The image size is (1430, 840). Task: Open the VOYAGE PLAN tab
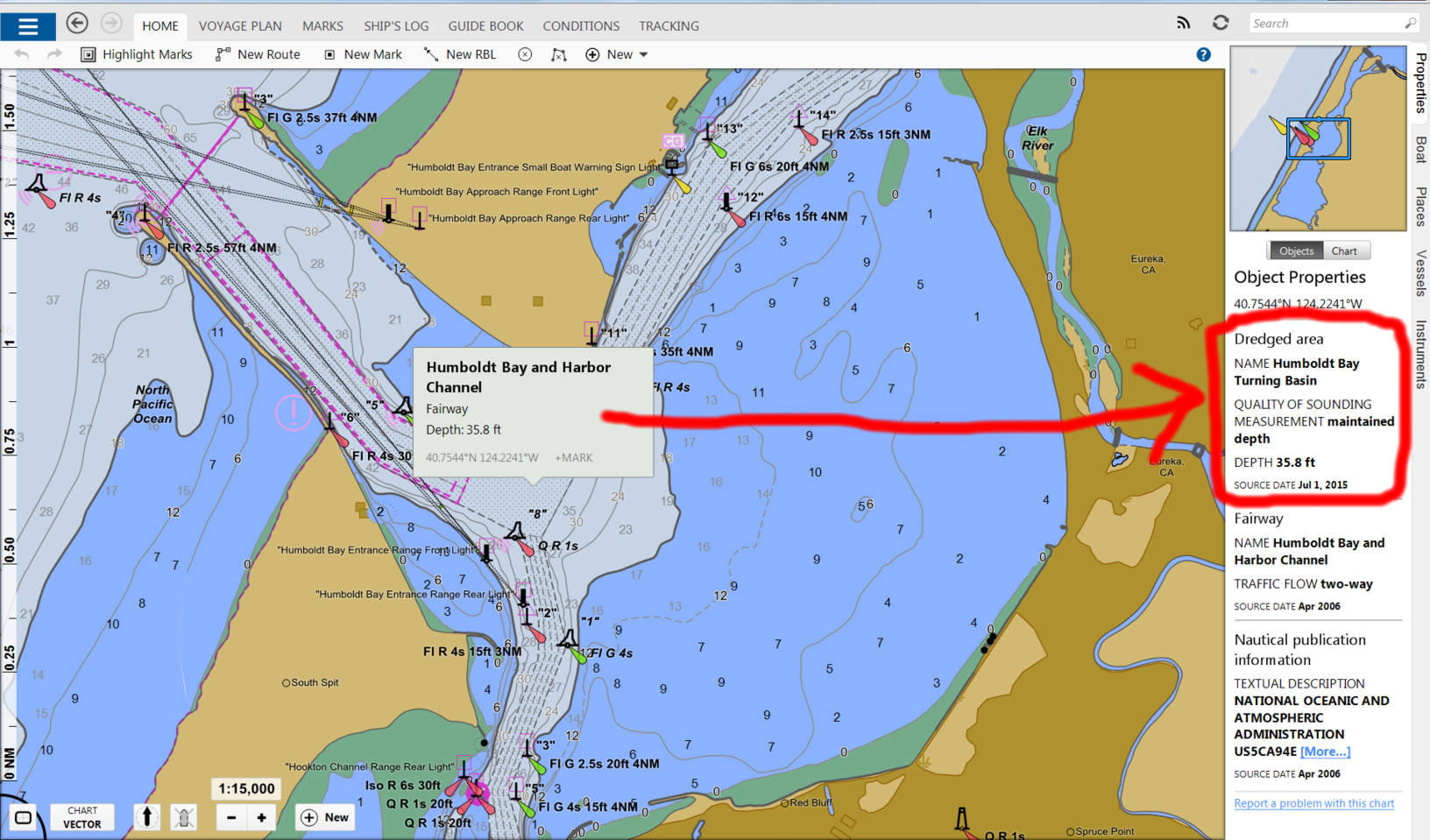click(240, 26)
